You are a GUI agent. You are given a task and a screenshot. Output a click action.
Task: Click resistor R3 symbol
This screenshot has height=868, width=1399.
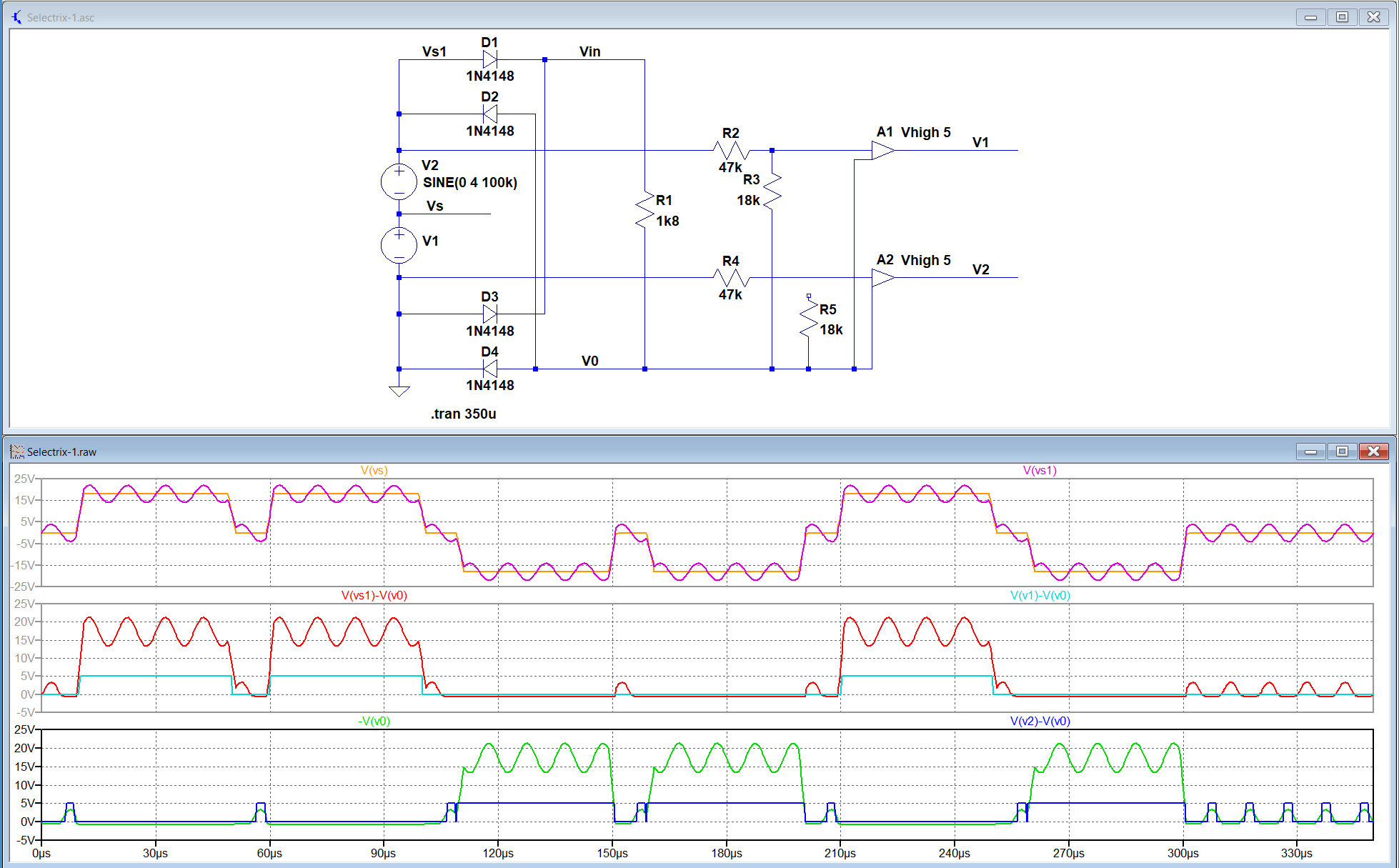[x=772, y=191]
